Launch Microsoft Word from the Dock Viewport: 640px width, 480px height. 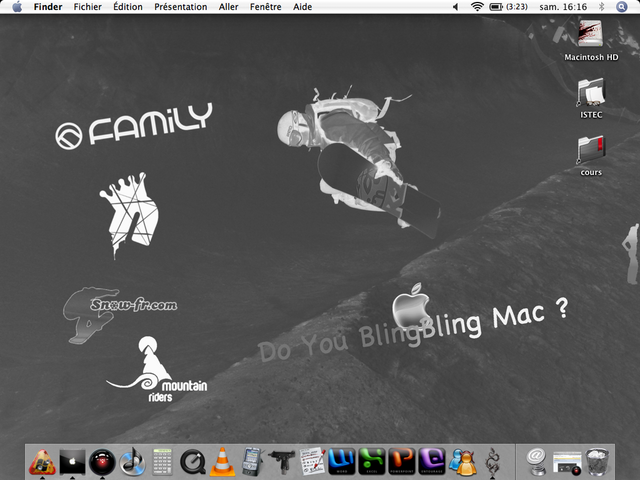point(342,461)
